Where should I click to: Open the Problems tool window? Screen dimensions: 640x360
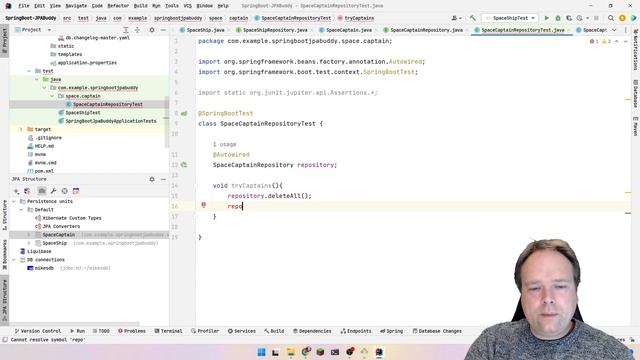tap(132, 331)
